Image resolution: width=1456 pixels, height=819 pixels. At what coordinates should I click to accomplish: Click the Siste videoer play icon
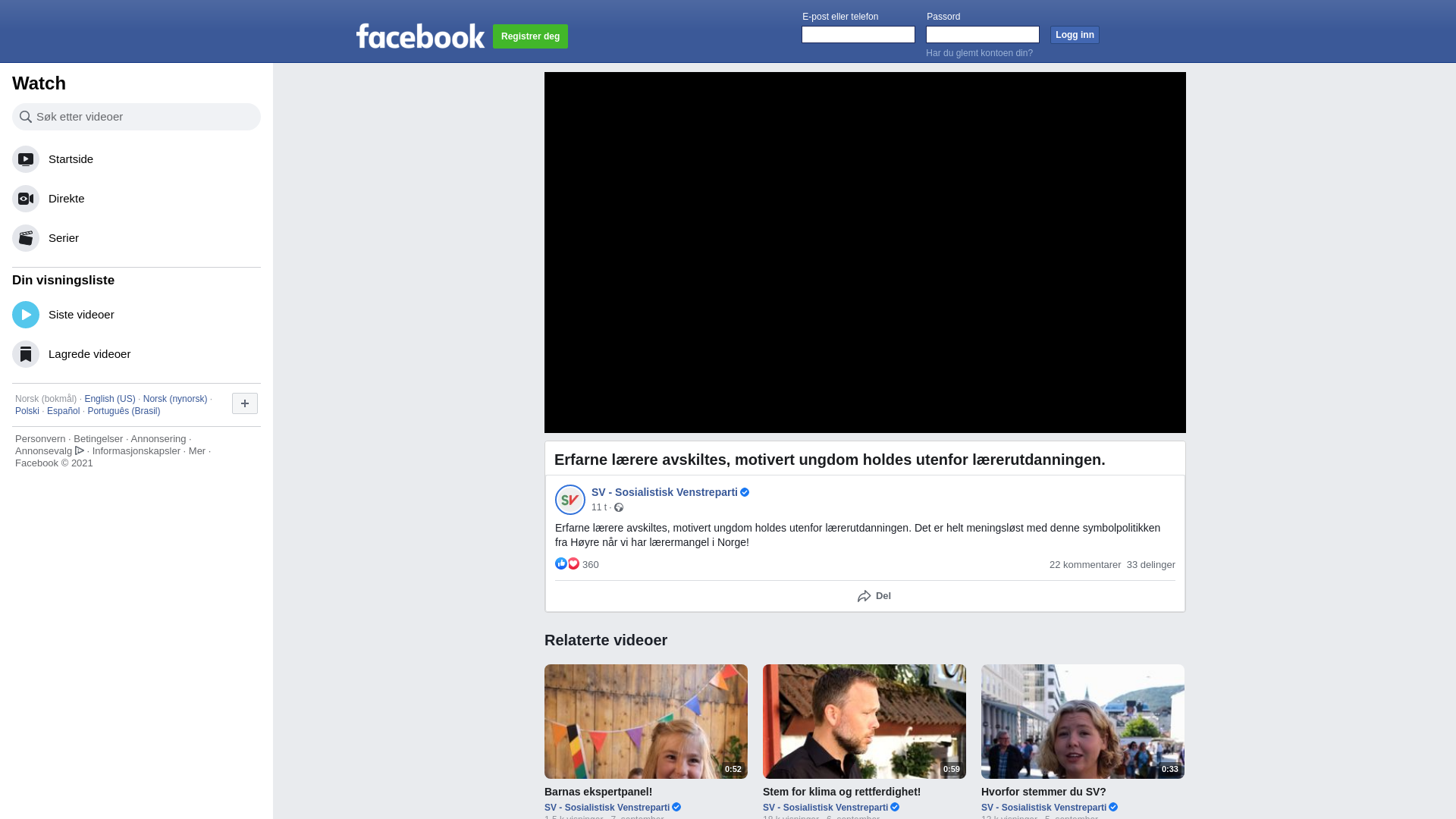pyautogui.click(x=26, y=315)
